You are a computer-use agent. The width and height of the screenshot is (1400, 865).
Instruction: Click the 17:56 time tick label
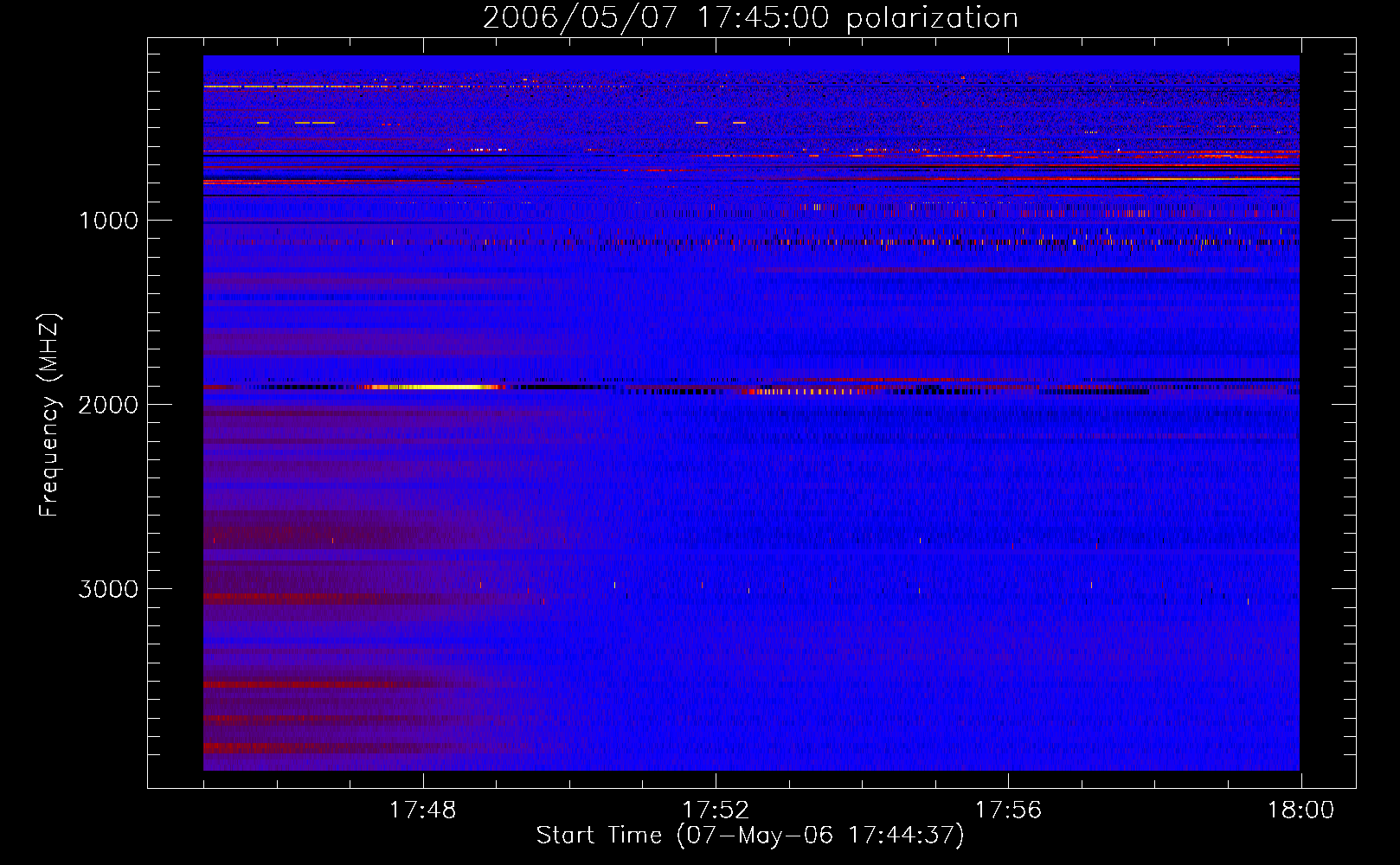(x=1008, y=811)
